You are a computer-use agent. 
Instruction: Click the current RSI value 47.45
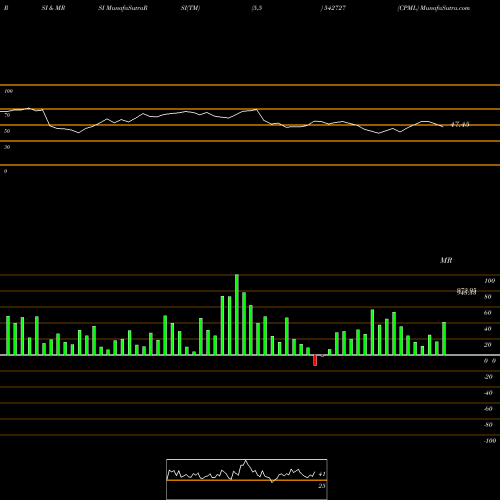click(x=460, y=124)
